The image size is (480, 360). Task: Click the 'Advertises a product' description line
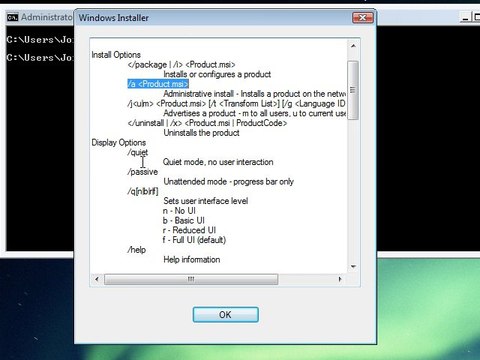[255, 113]
